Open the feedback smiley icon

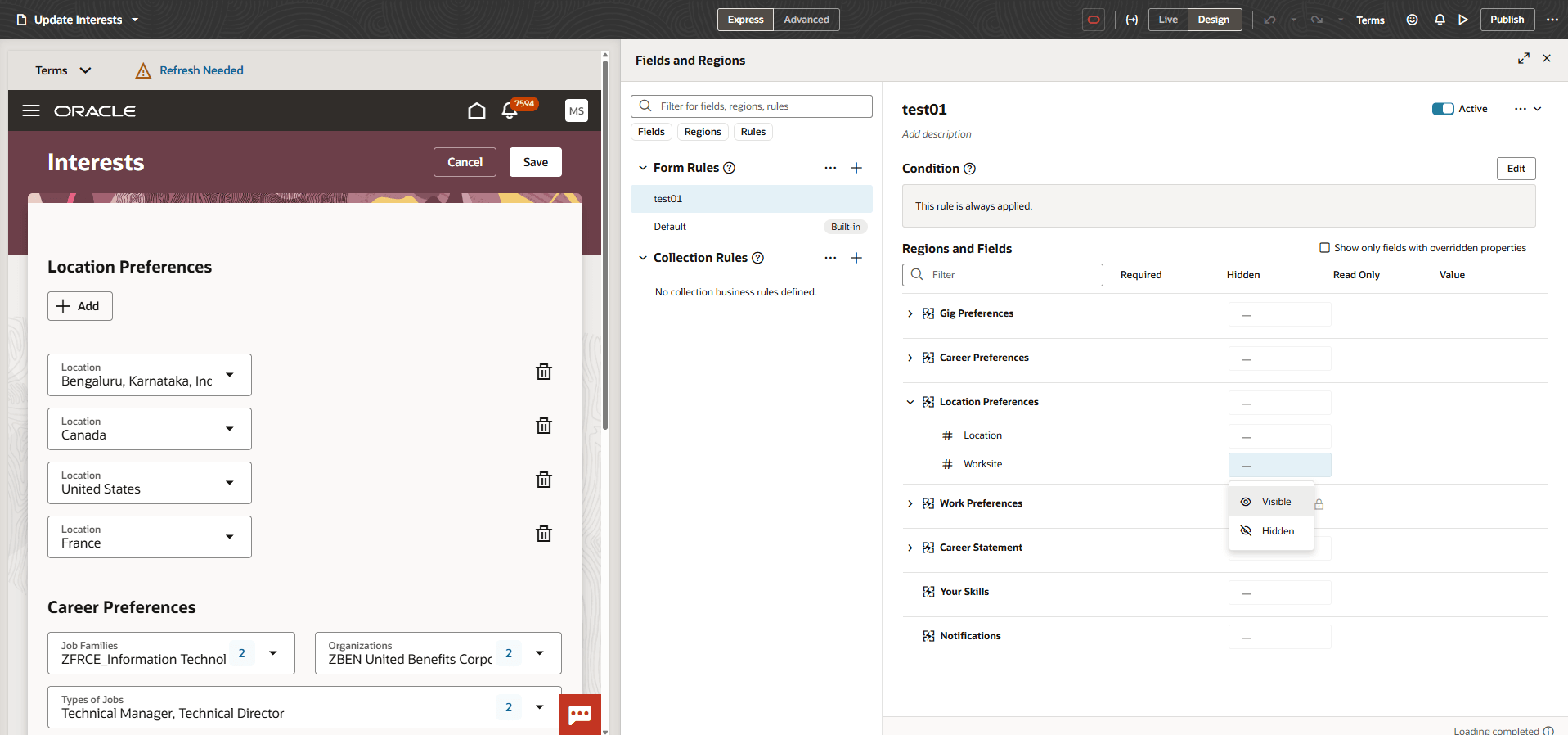(1412, 20)
